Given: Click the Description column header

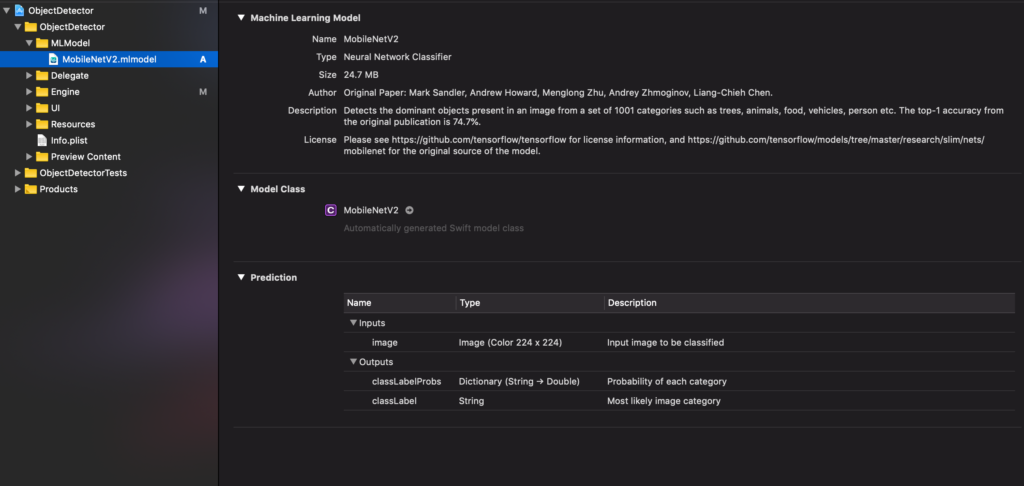Looking at the screenshot, I should point(809,303).
